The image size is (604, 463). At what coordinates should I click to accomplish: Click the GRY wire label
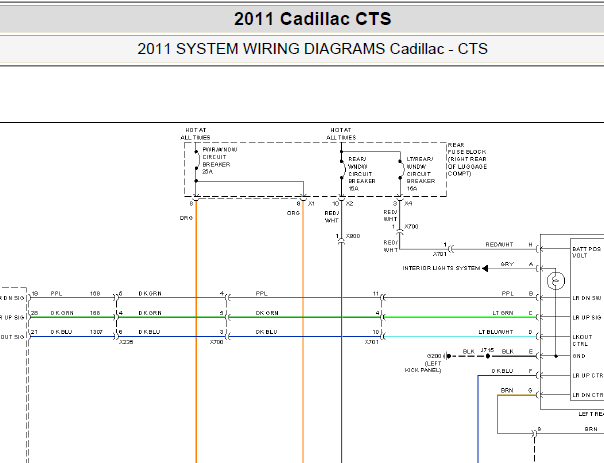507,264
